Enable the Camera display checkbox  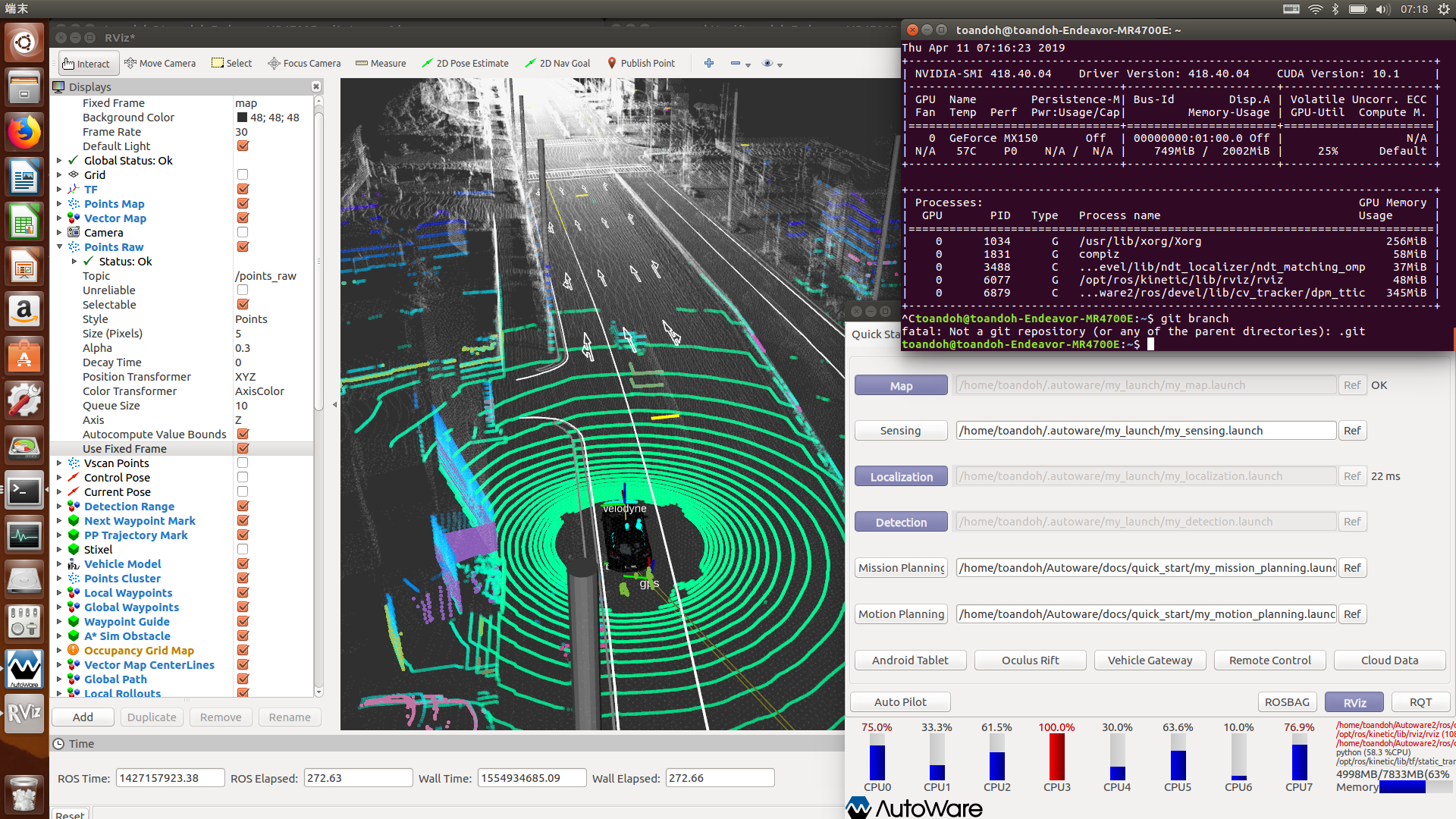[x=243, y=233]
